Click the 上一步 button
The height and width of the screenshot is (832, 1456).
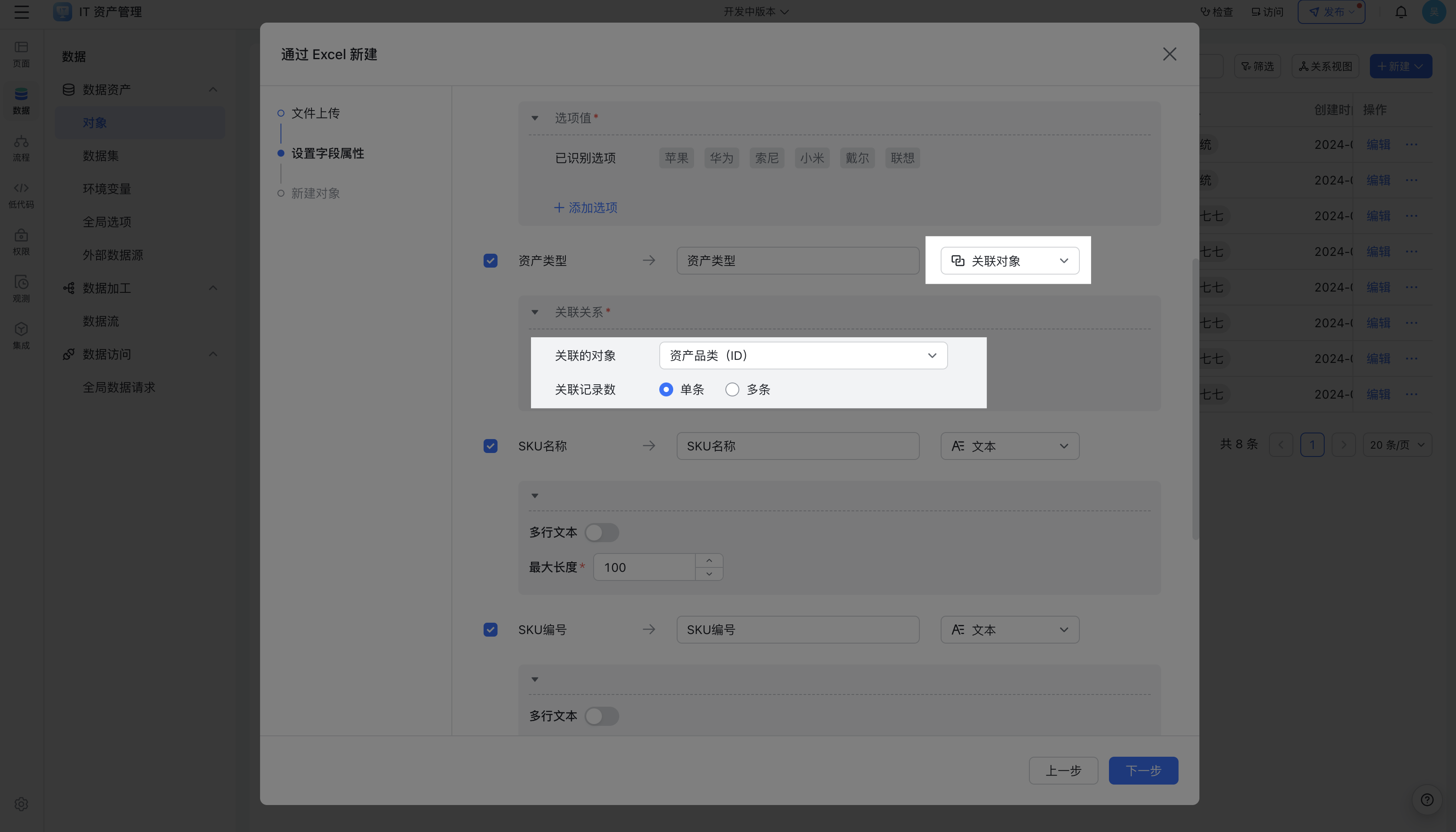(x=1063, y=770)
